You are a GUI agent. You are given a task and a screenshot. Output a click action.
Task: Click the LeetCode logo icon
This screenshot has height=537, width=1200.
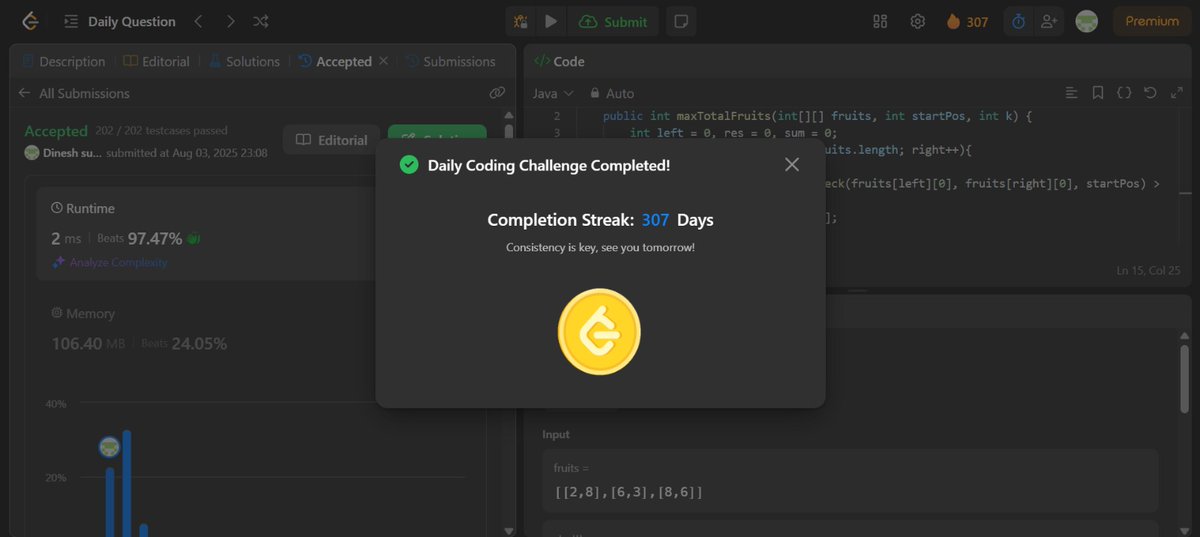click(x=30, y=21)
